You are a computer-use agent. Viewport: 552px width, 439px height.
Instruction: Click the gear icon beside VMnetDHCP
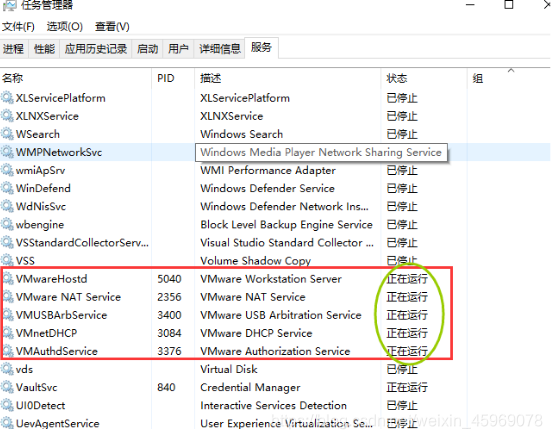click(8, 333)
